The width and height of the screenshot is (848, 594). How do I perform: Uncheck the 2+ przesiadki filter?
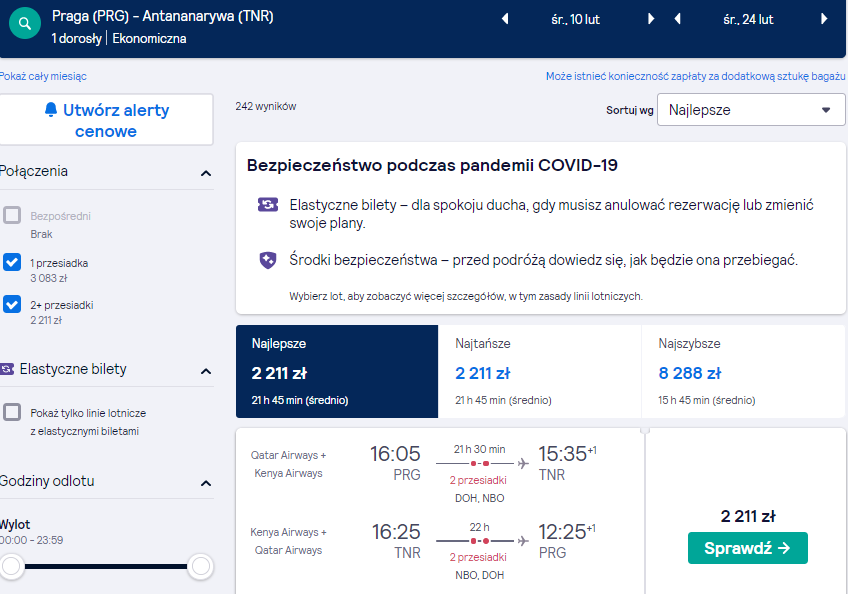(x=12, y=304)
